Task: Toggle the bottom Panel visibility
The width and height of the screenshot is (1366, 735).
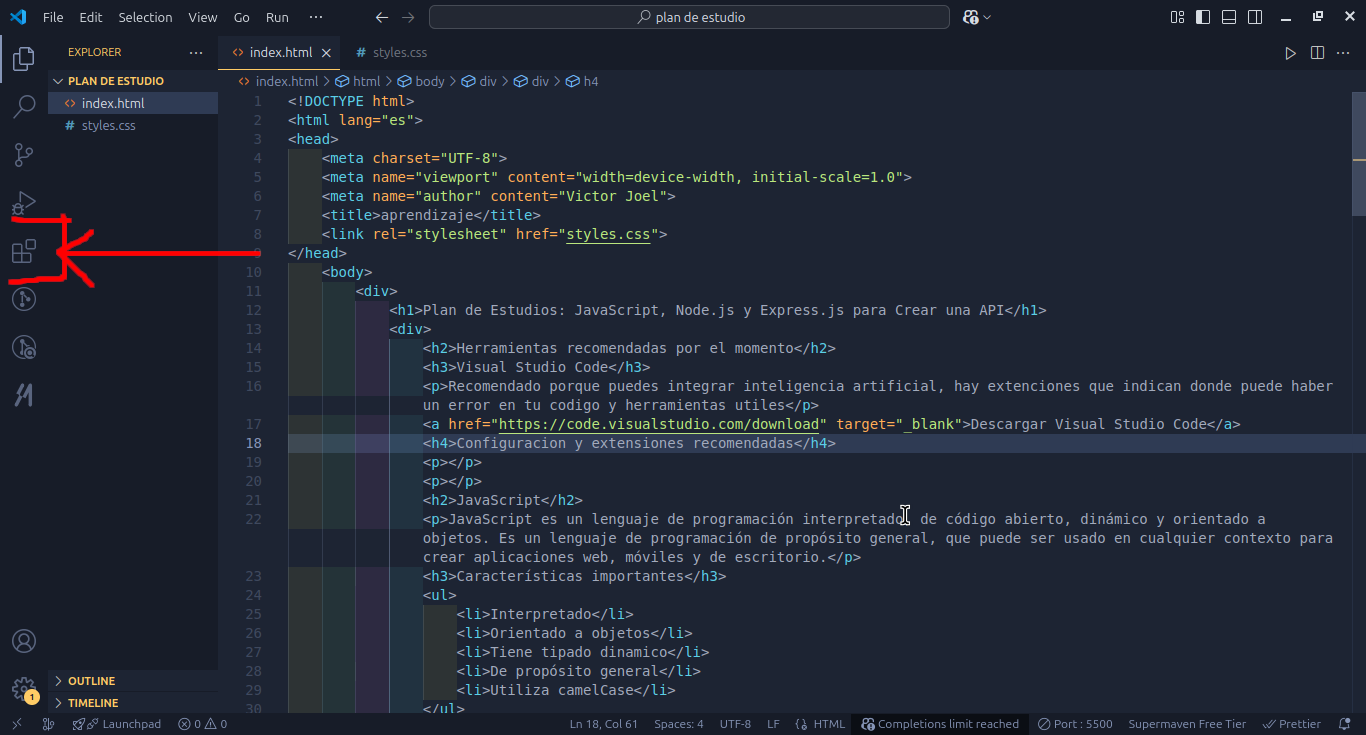Action: (1229, 17)
